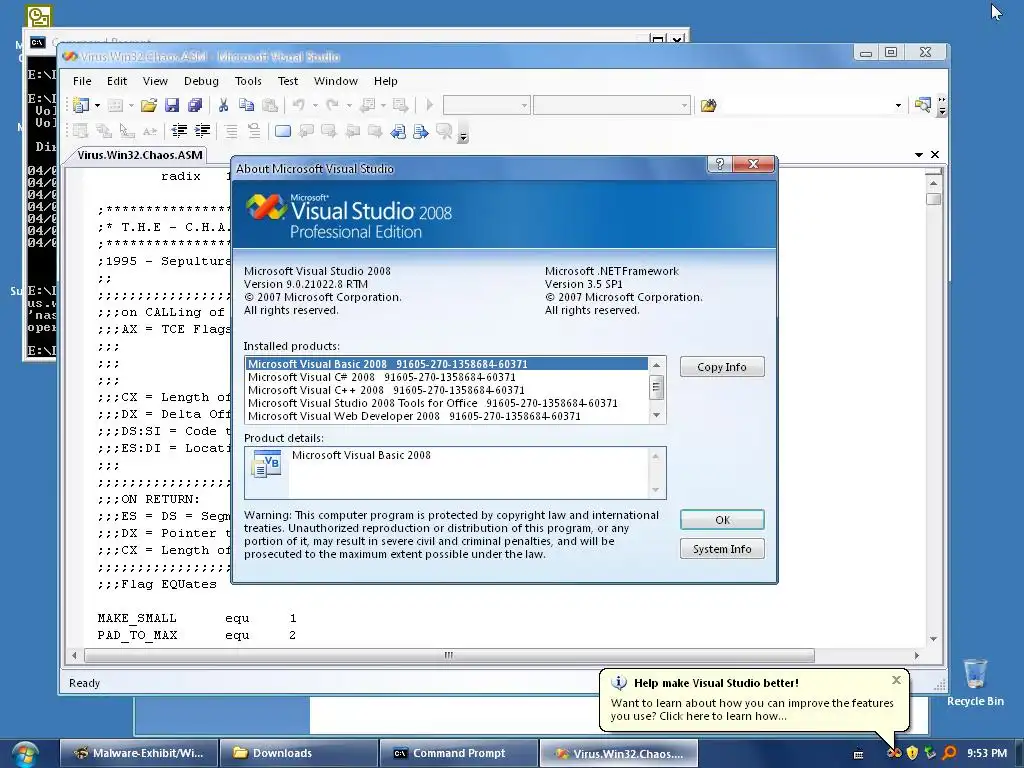Open the Solution Configurations combo box
Screen dimensions: 1024x768
point(487,105)
